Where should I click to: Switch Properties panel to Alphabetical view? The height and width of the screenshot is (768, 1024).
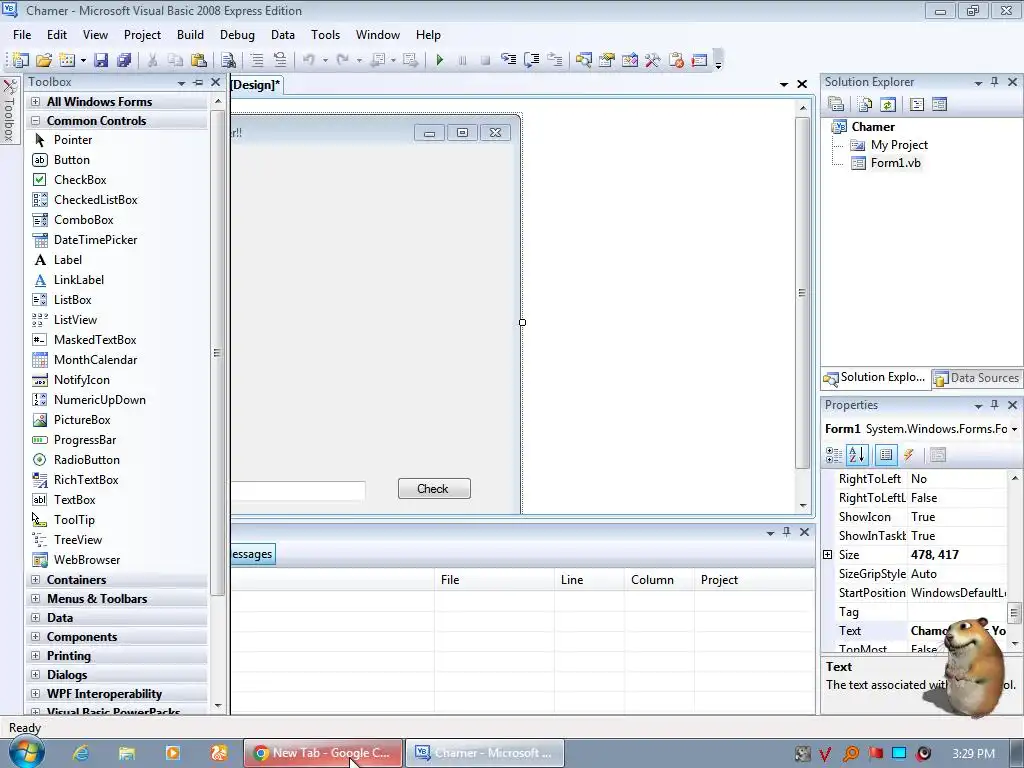(x=857, y=455)
